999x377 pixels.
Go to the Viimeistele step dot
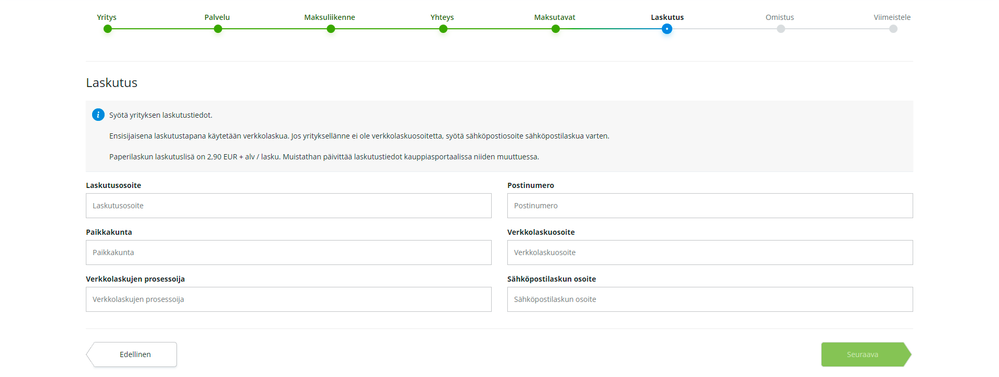point(893,29)
